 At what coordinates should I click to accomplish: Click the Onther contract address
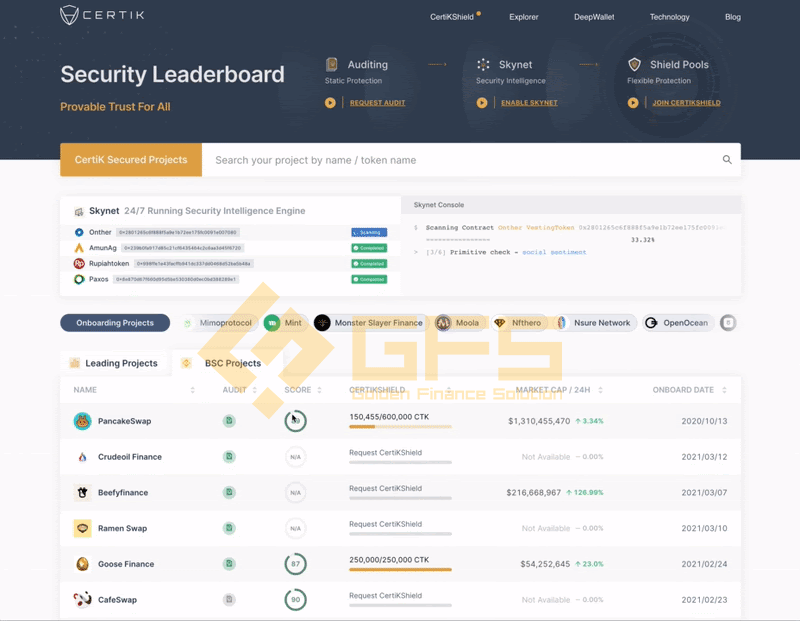tap(178, 232)
